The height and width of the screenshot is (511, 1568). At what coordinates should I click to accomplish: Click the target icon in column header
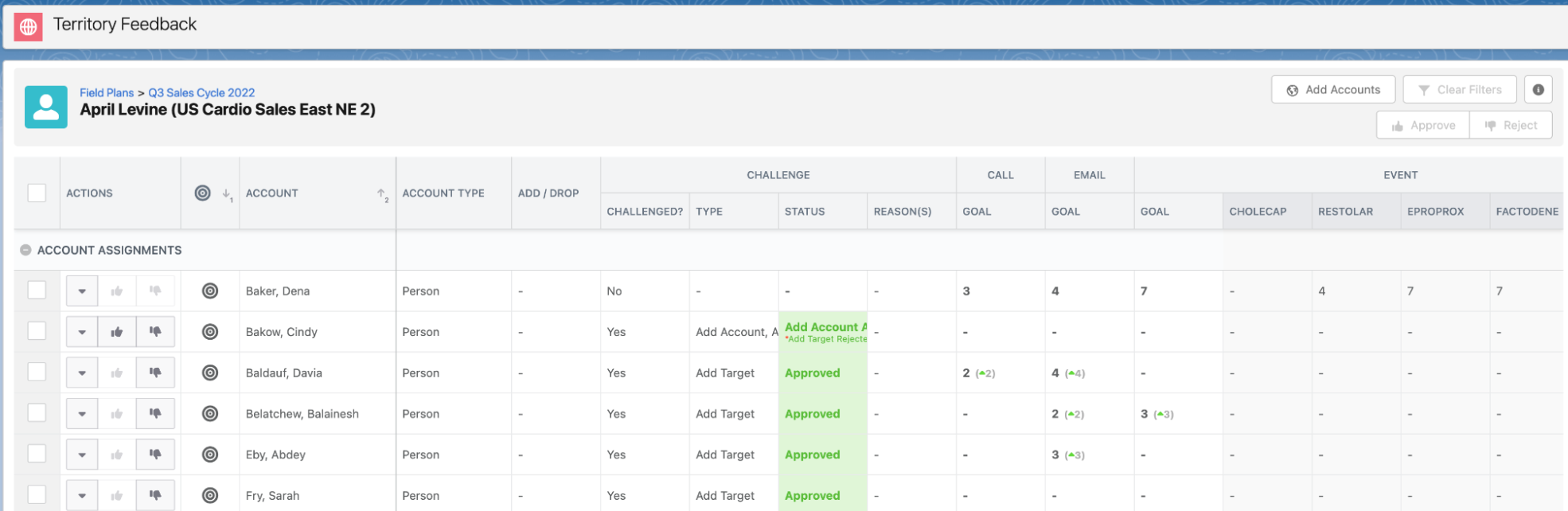click(203, 193)
